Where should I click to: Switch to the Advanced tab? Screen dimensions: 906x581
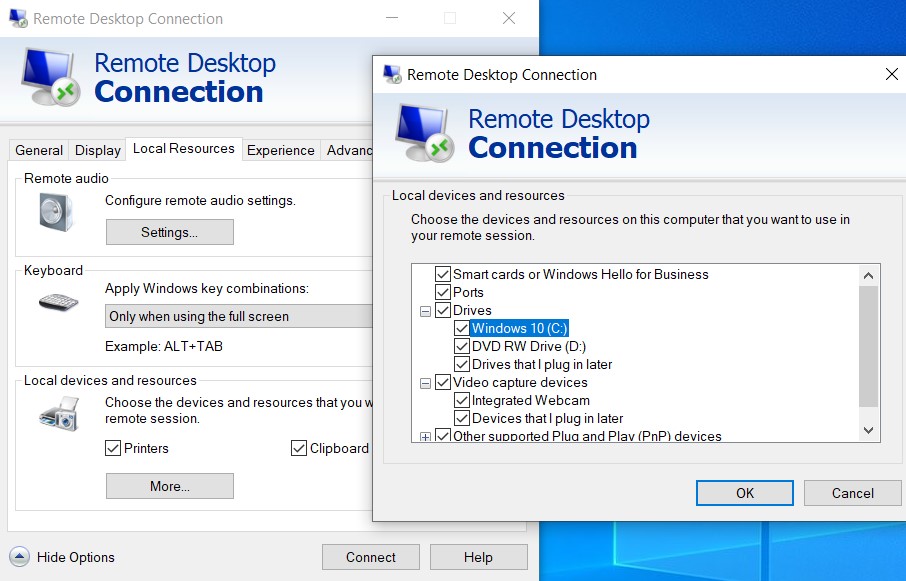[348, 150]
